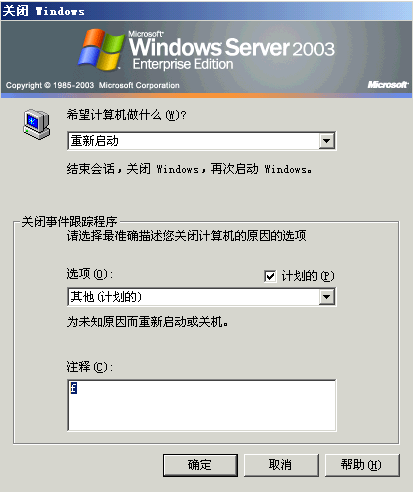The image size is (413, 492).
Task: Click the 关闭 Windows title bar
Action: click(206, 11)
